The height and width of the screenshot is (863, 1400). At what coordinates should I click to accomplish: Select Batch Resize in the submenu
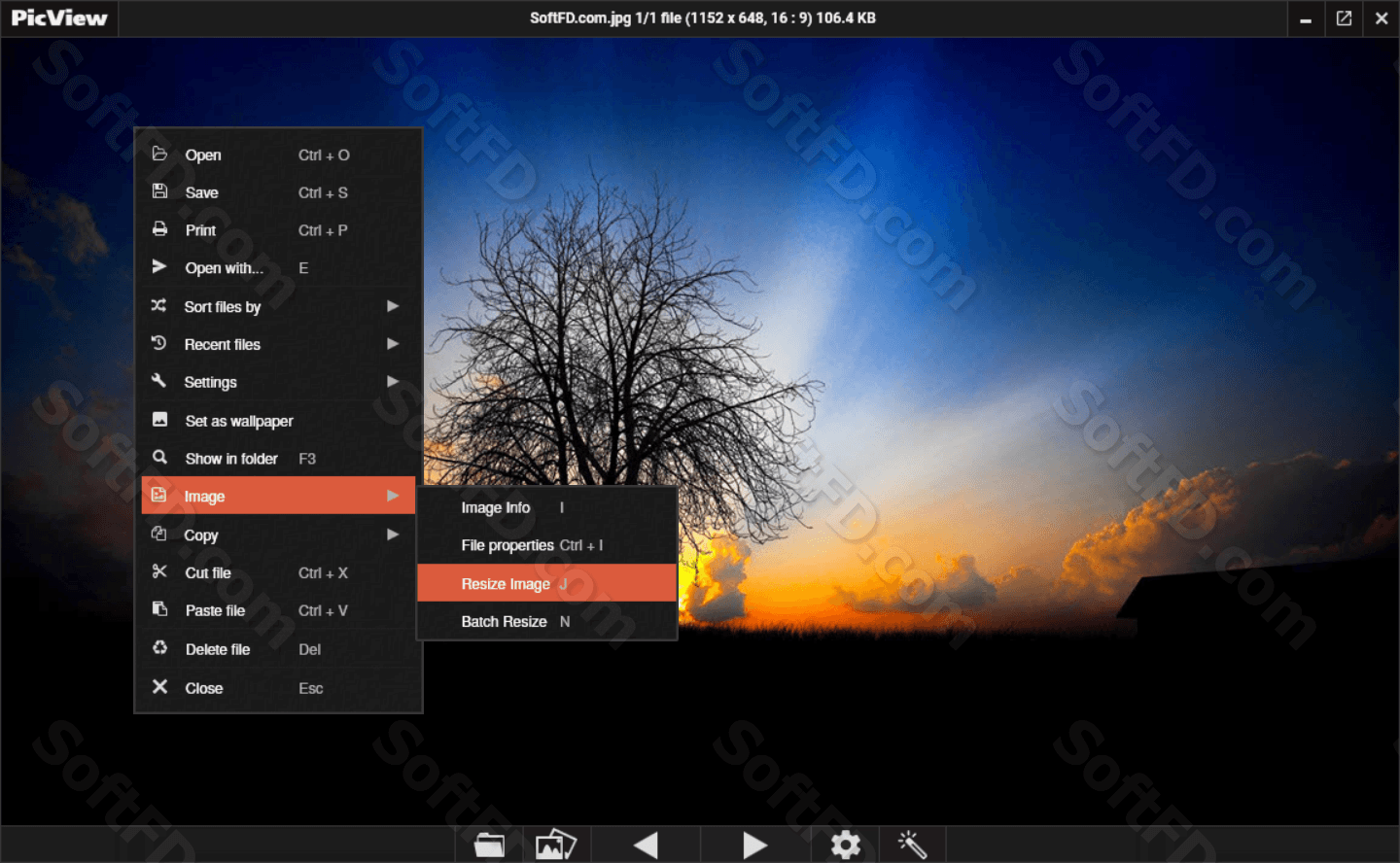(546, 621)
